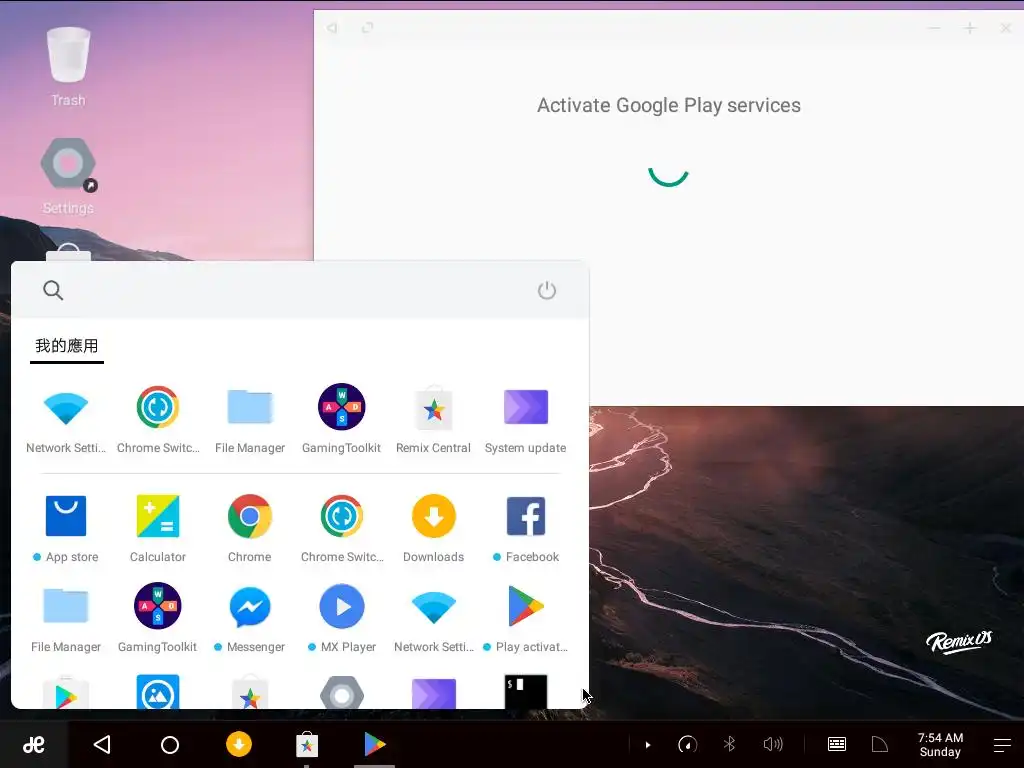This screenshot has width=1024, height=768.
Task: Click the taskbar home circle button
Action: click(170, 744)
